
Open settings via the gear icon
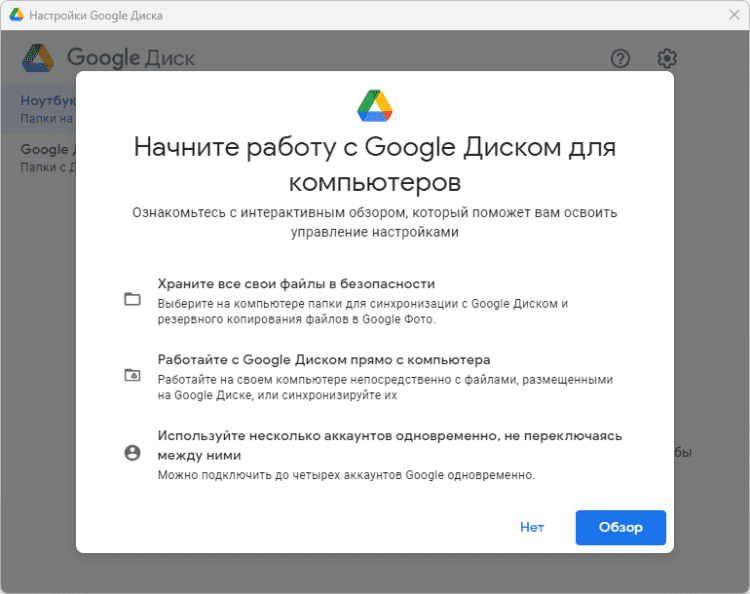tap(666, 58)
